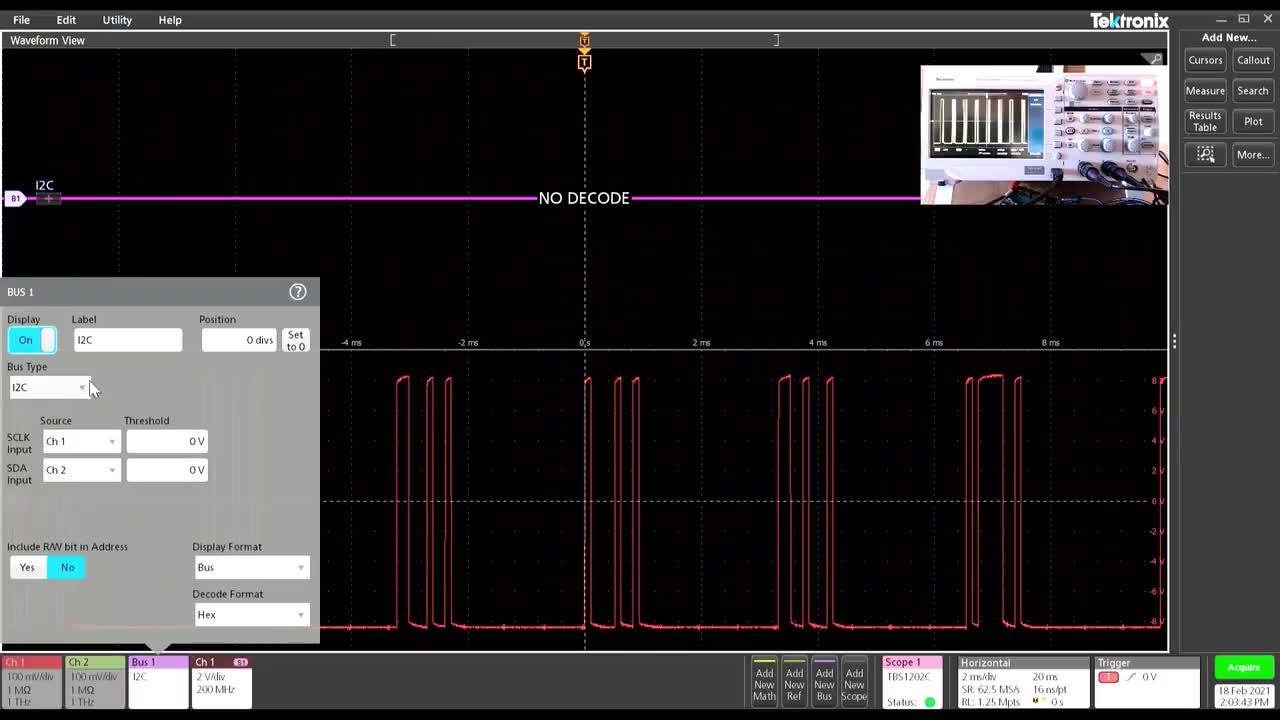This screenshot has width=1280, height=720.
Task: Click the zoom box draw icon
Action: pos(1205,154)
